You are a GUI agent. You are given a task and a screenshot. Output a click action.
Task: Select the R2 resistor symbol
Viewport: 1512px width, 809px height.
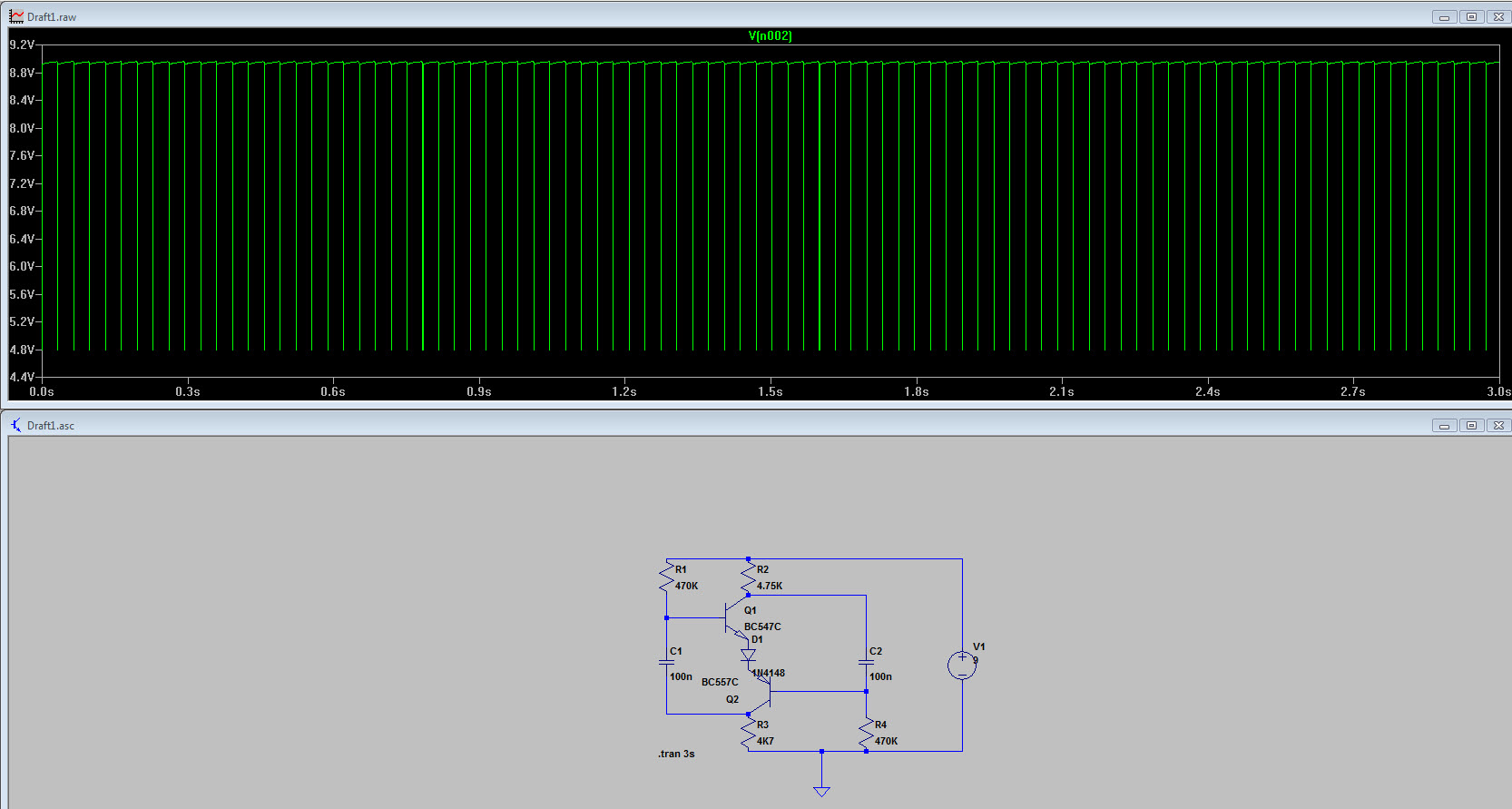click(x=749, y=577)
